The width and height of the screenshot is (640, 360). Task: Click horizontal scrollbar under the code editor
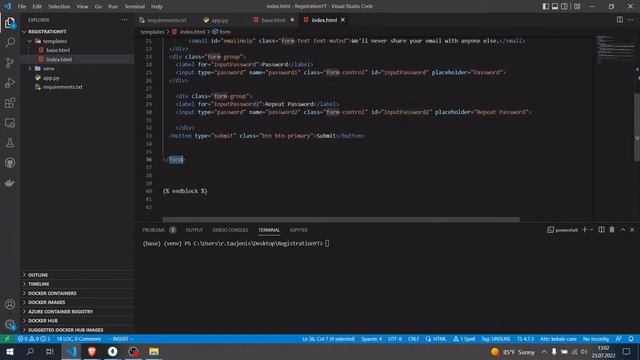[x=341, y=220]
